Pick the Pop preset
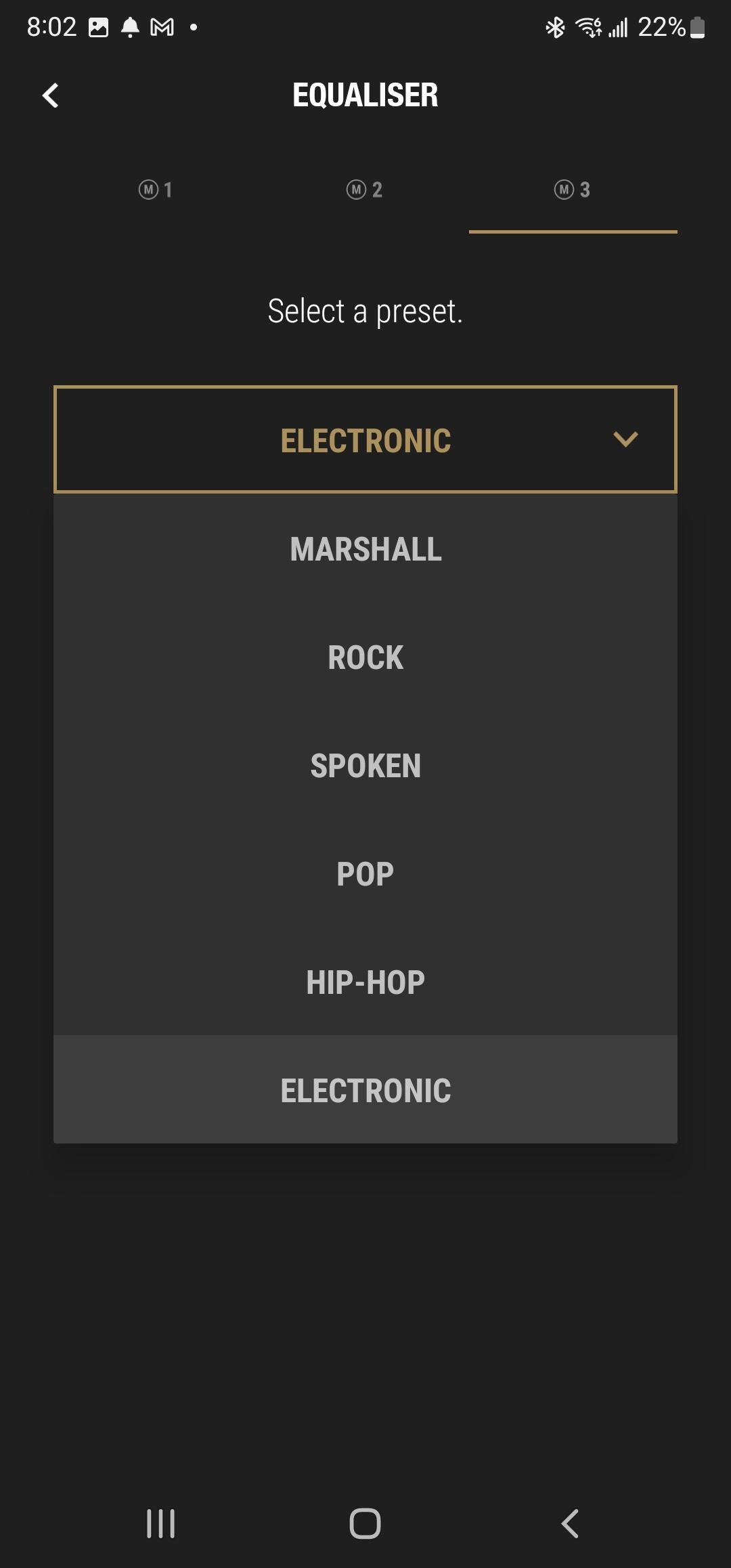Screen dimensions: 731x1568 (x=365, y=874)
